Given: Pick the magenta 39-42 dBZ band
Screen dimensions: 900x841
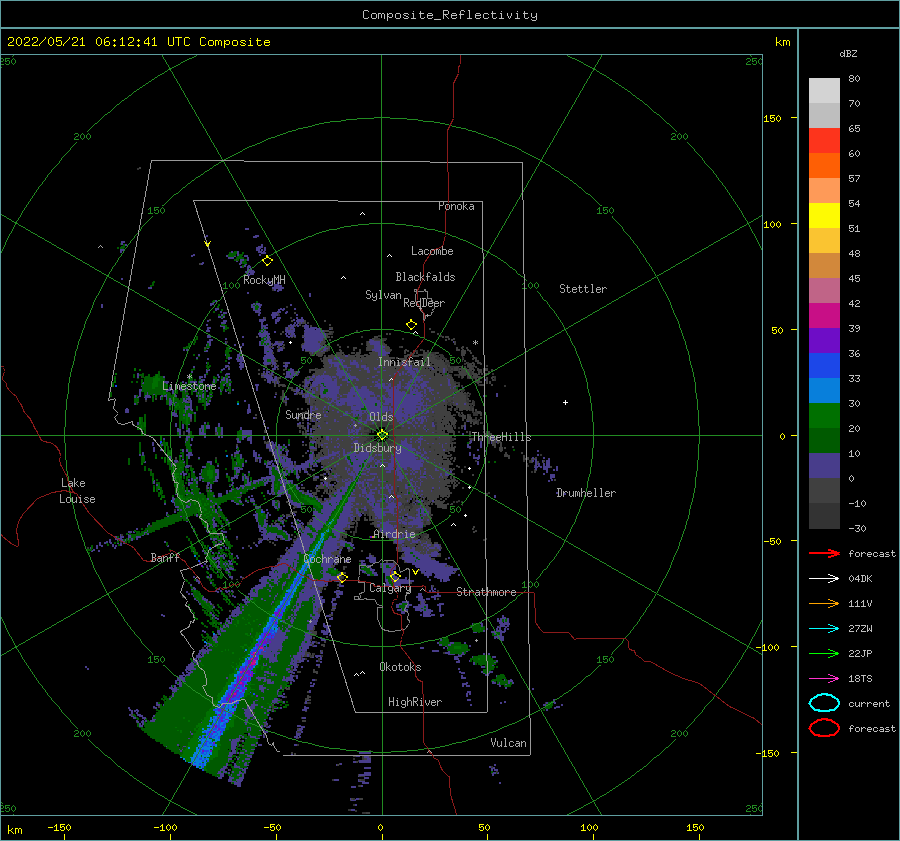Looking at the screenshot, I should coord(824,315).
